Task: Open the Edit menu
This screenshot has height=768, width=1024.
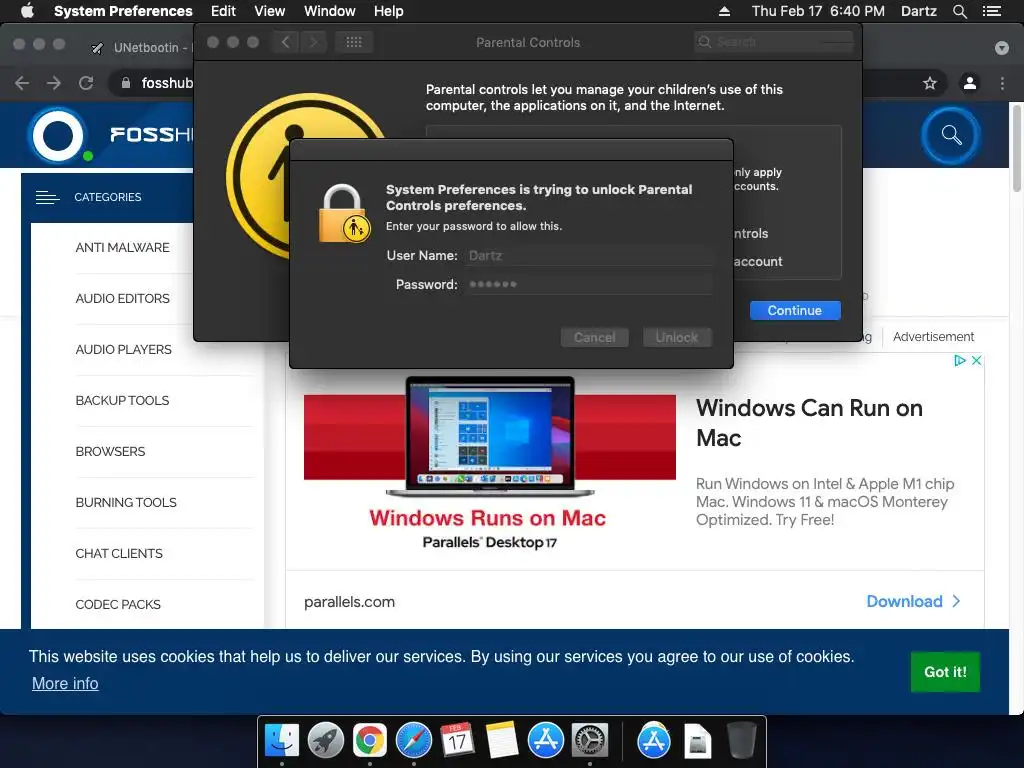Action: pyautogui.click(x=223, y=11)
